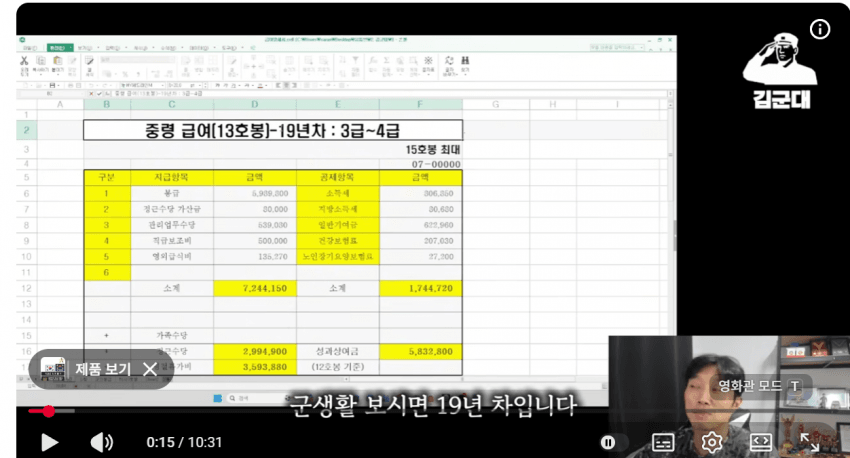Image resolution: width=850 pixels, height=458 pixels.
Task: Open the 편집 (Edit) ribbon tab
Action: (59, 48)
